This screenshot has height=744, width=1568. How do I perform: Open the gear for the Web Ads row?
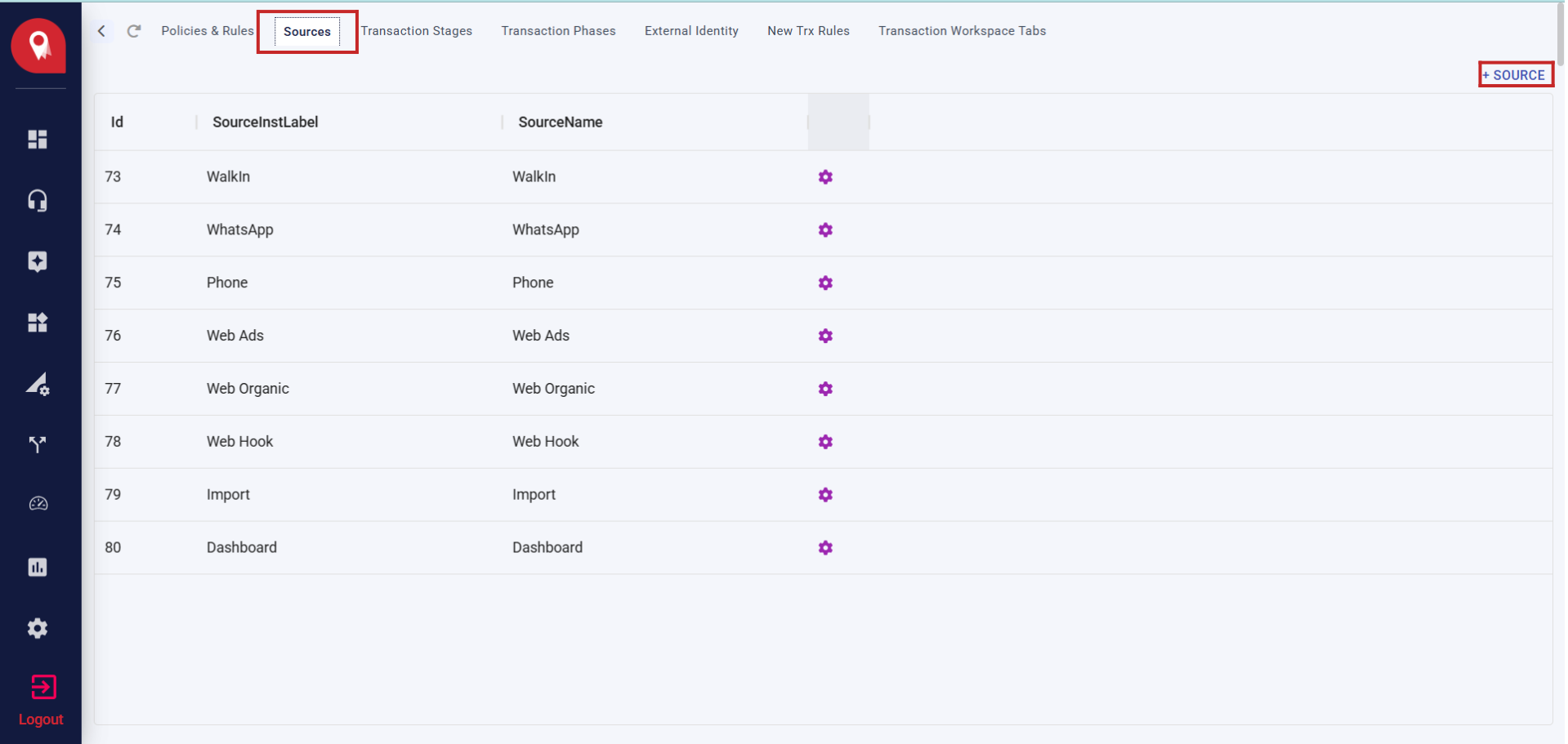[x=825, y=336]
